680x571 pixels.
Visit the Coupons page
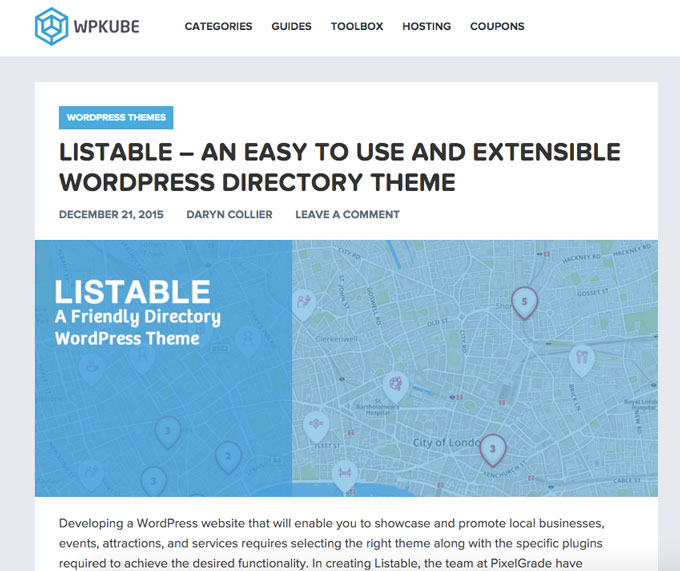497,26
